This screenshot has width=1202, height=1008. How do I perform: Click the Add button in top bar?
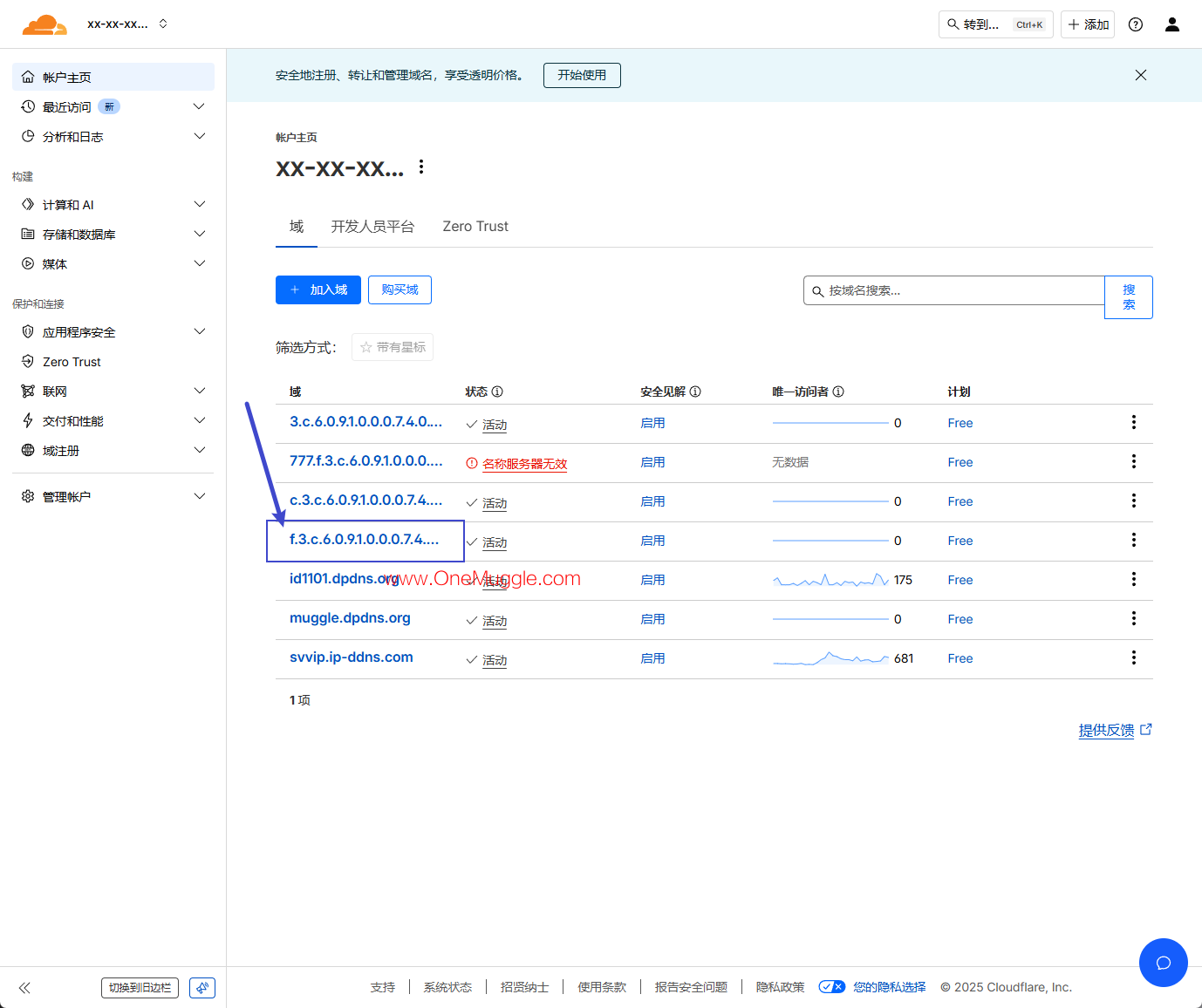coord(1088,24)
